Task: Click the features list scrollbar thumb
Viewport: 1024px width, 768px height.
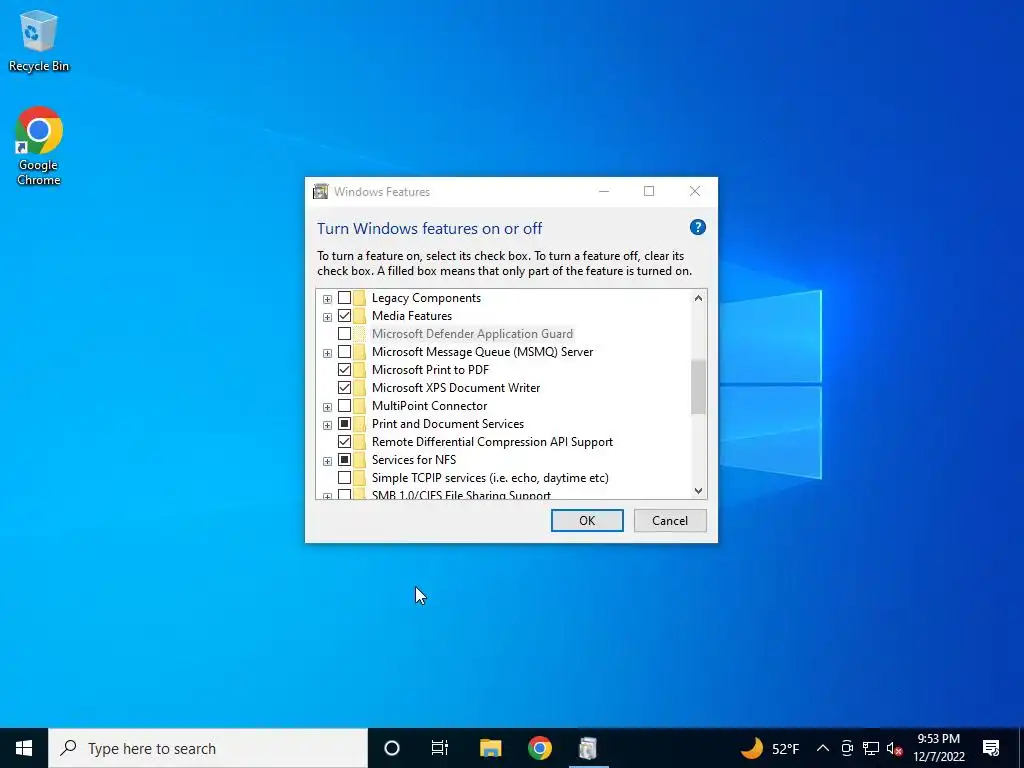Action: point(698,387)
